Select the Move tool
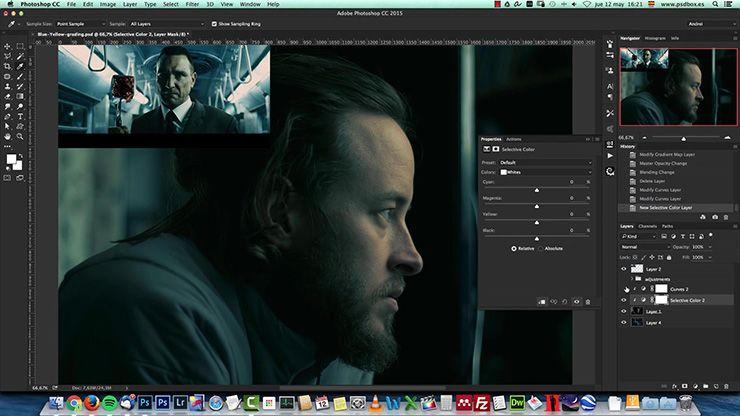The image size is (740, 416). pos(7,45)
